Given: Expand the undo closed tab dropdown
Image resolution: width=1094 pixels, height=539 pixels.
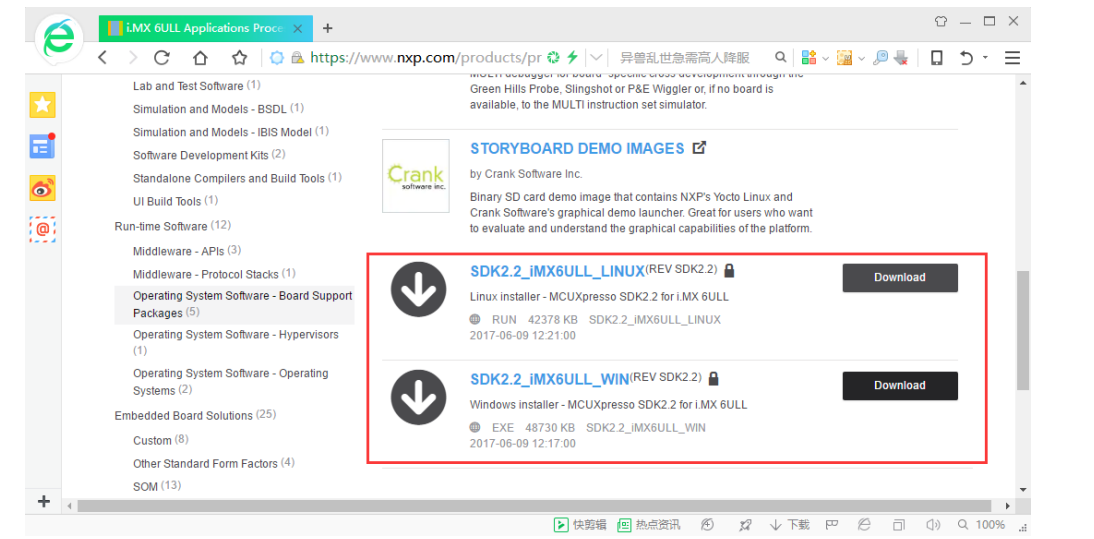Looking at the screenshot, I should coord(985,57).
